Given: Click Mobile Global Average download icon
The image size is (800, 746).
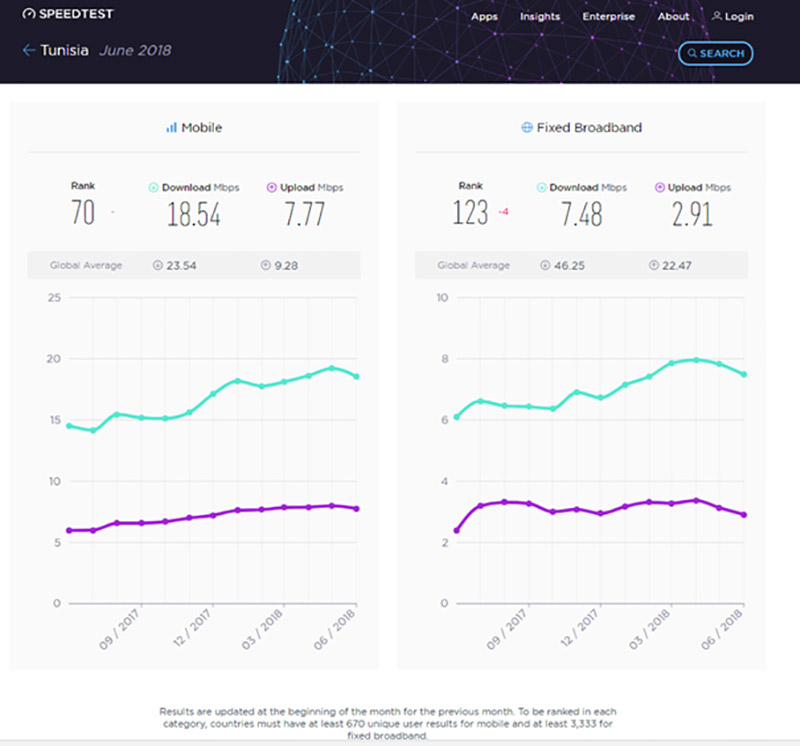Looking at the screenshot, I should pyautogui.click(x=158, y=265).
